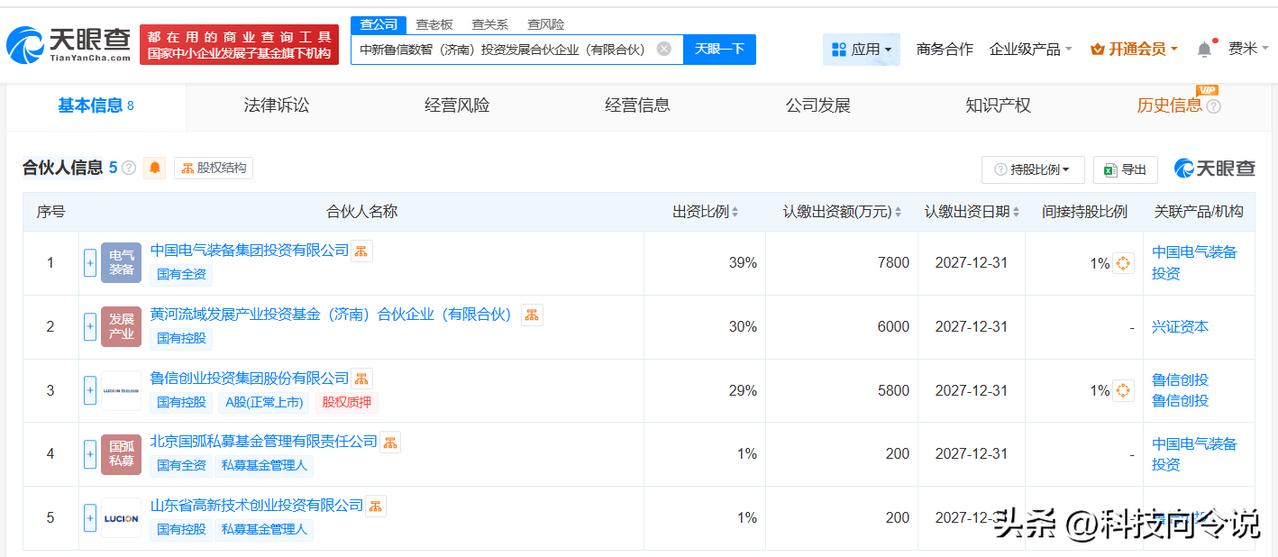Viewport: 1278px width, 557px height.
Task: Open the 持股比例 filter dropdown
Action: click(1033, 170)
